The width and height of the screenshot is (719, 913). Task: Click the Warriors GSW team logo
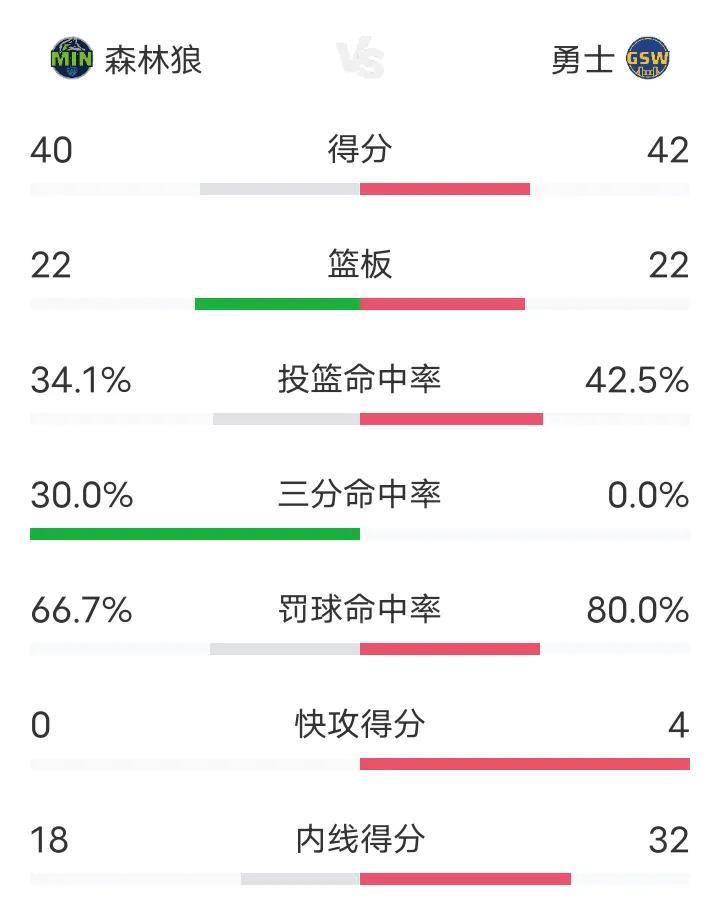(647, 58)
